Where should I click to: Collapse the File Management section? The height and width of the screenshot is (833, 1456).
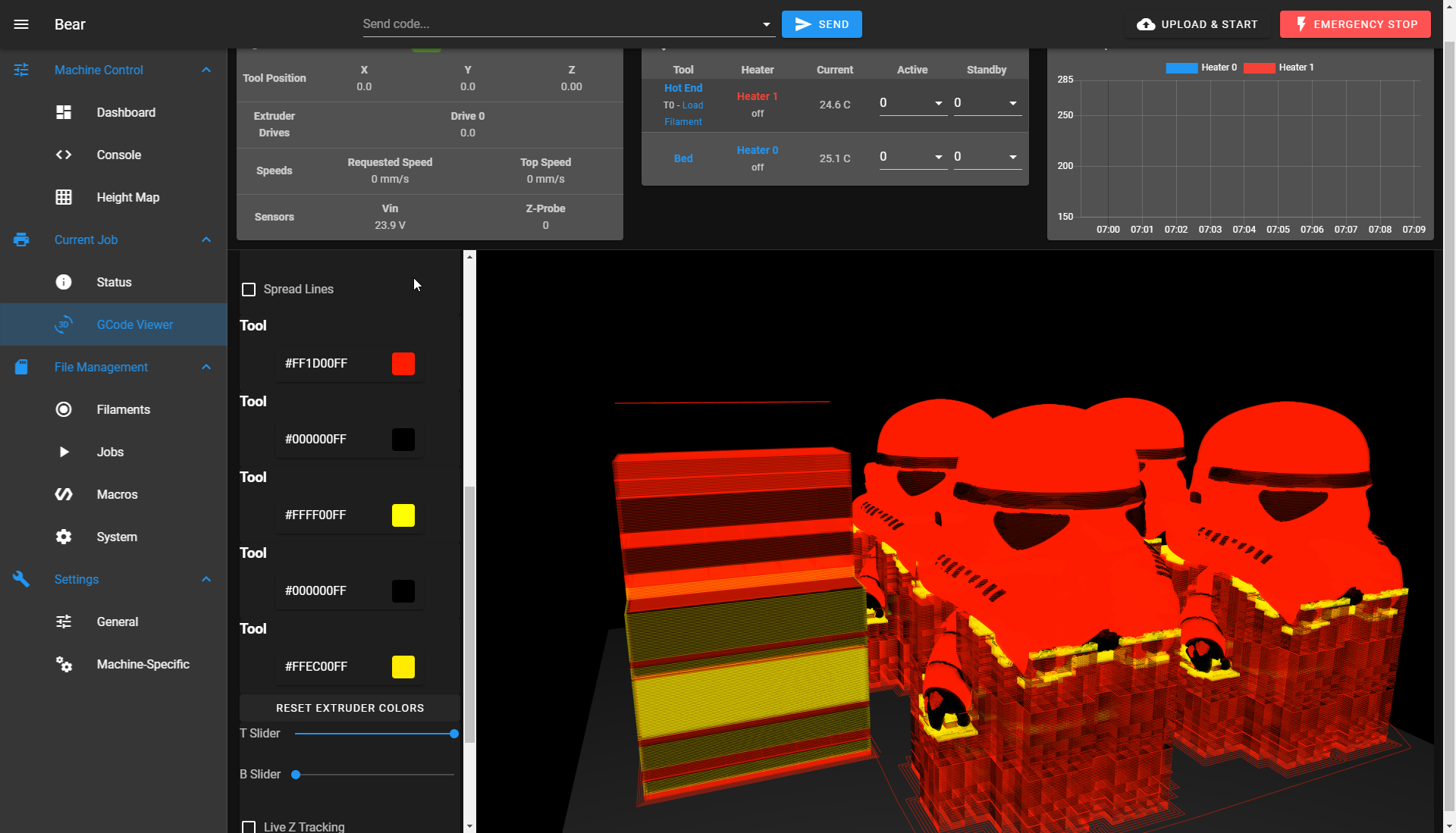[x=206, y=367]
